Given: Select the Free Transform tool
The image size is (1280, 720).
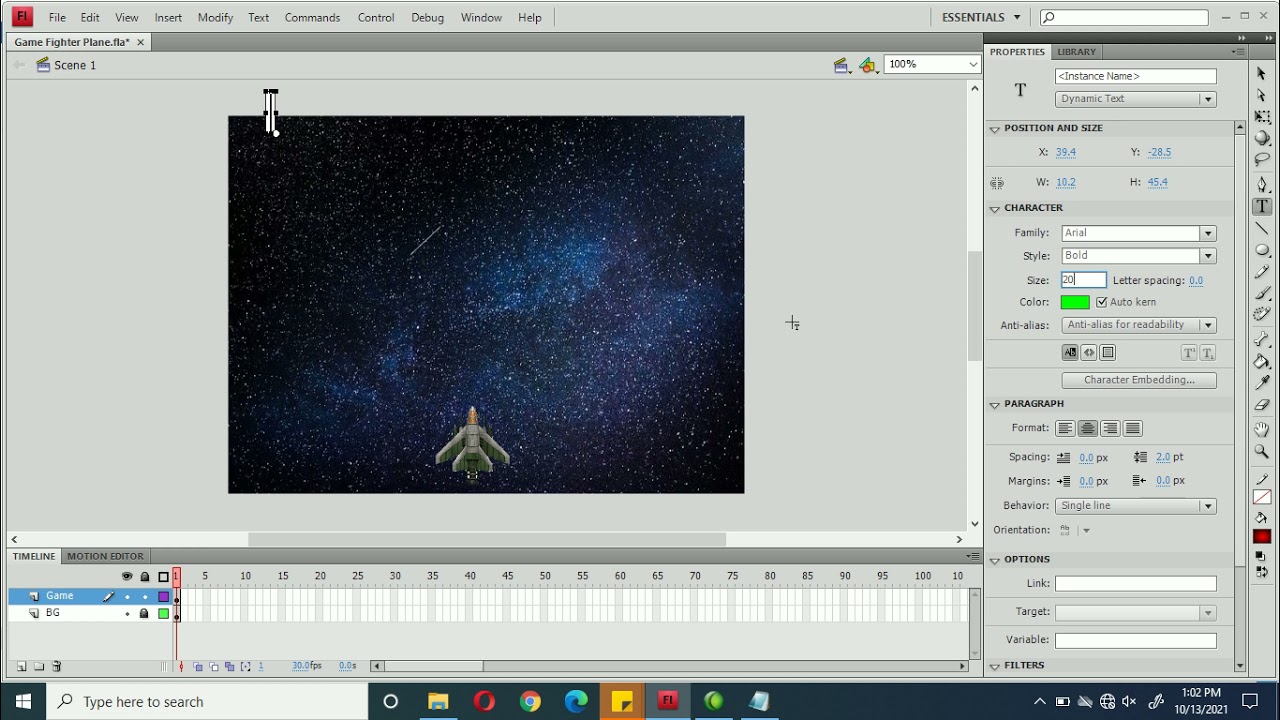Looking at the screenshot, I should pyautogui.click(x=1262, y=117).
